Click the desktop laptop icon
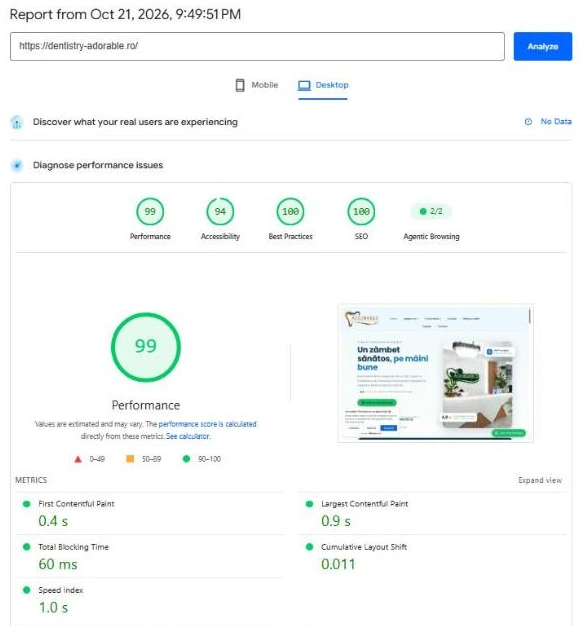This screenshot has height=626, width=582. pyautogui.click(x=304, y=85)
